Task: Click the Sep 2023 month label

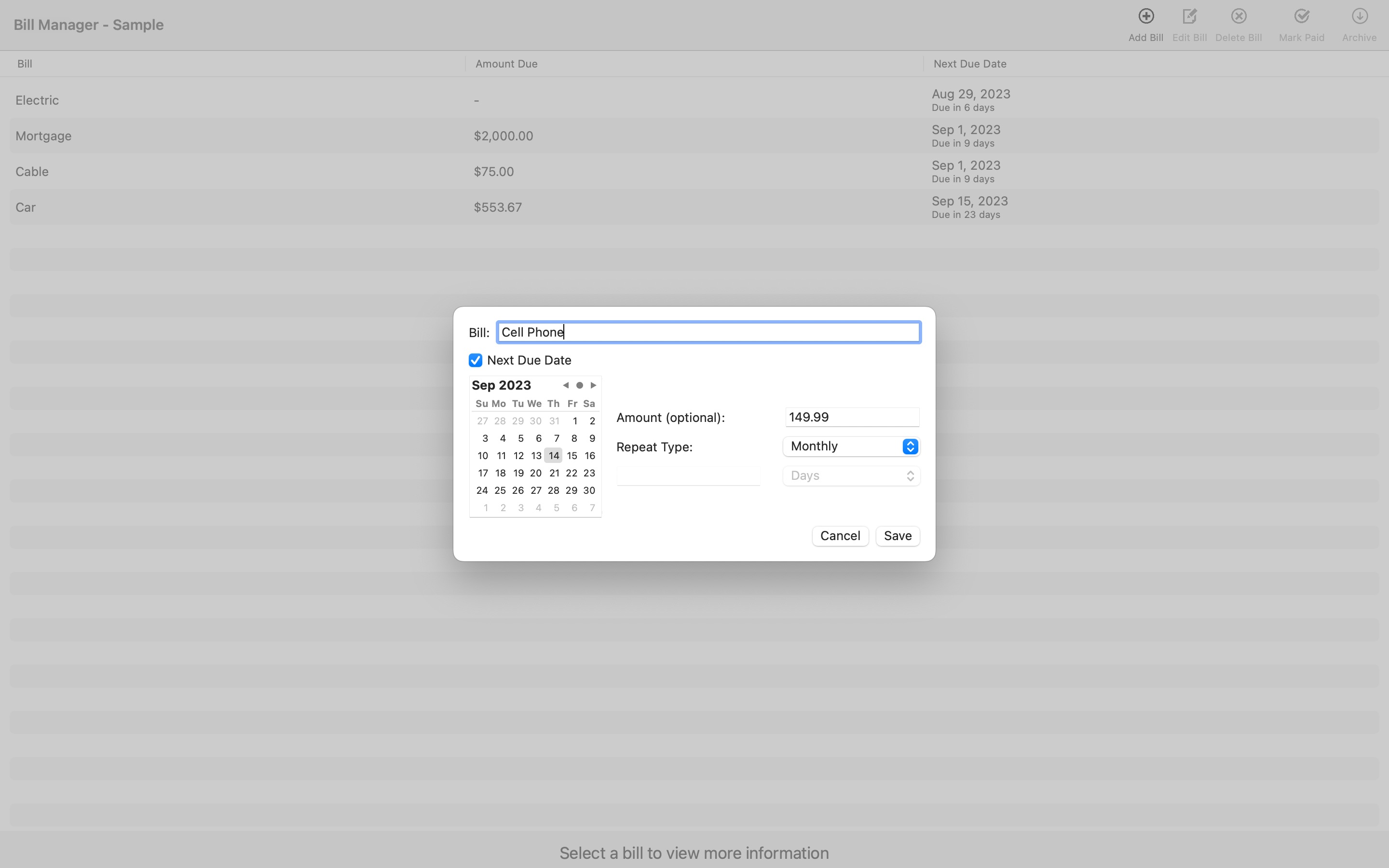Action: (501, 385)
